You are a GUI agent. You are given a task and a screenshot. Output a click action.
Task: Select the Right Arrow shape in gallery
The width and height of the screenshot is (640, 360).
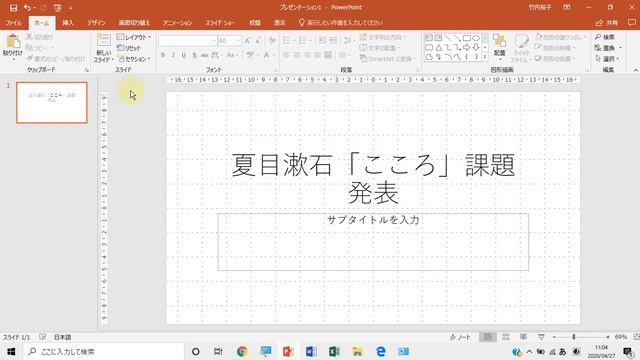pyautogui.click(x=467, y=48)
